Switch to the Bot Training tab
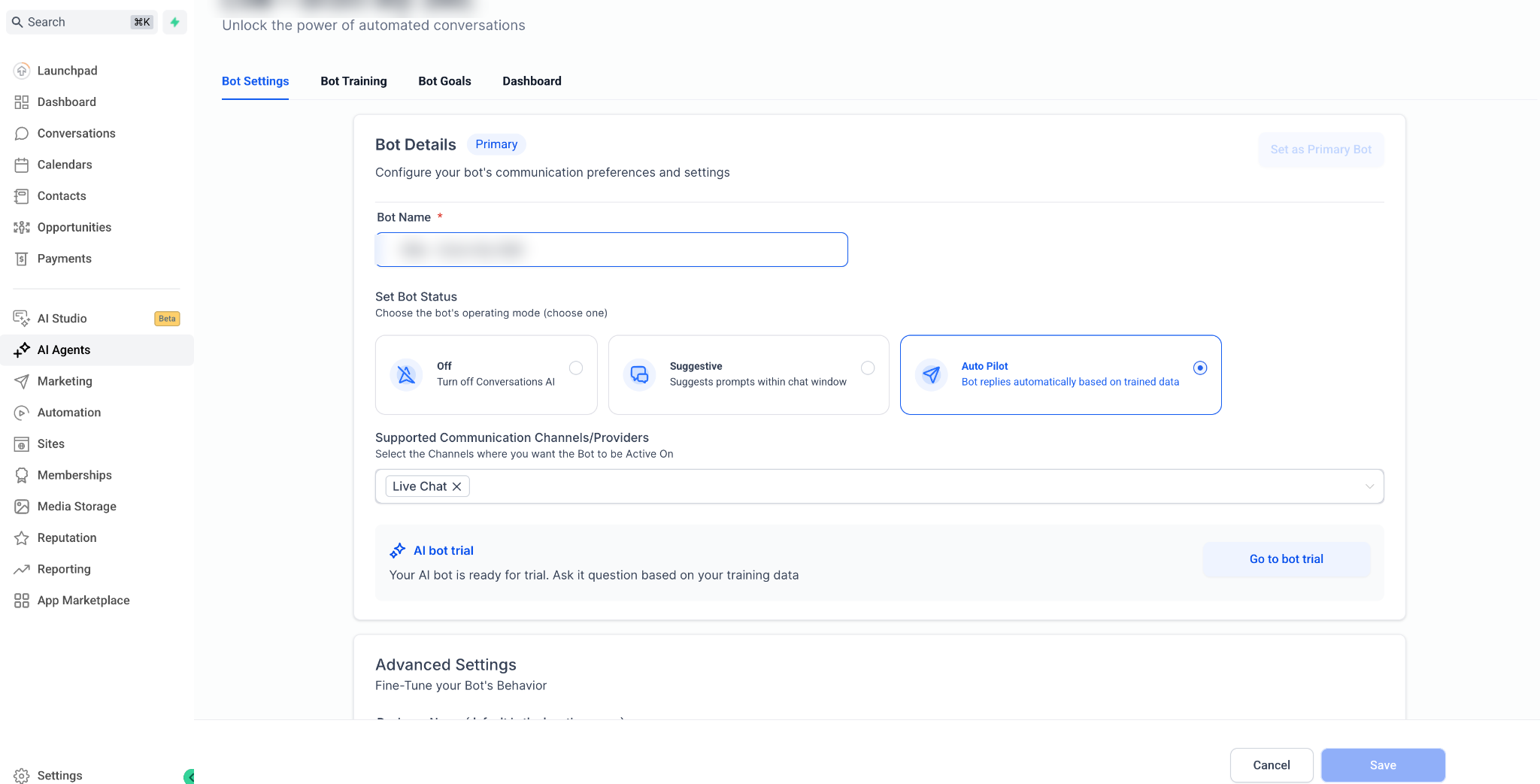 pyautogui.click(x=353, y=81)
